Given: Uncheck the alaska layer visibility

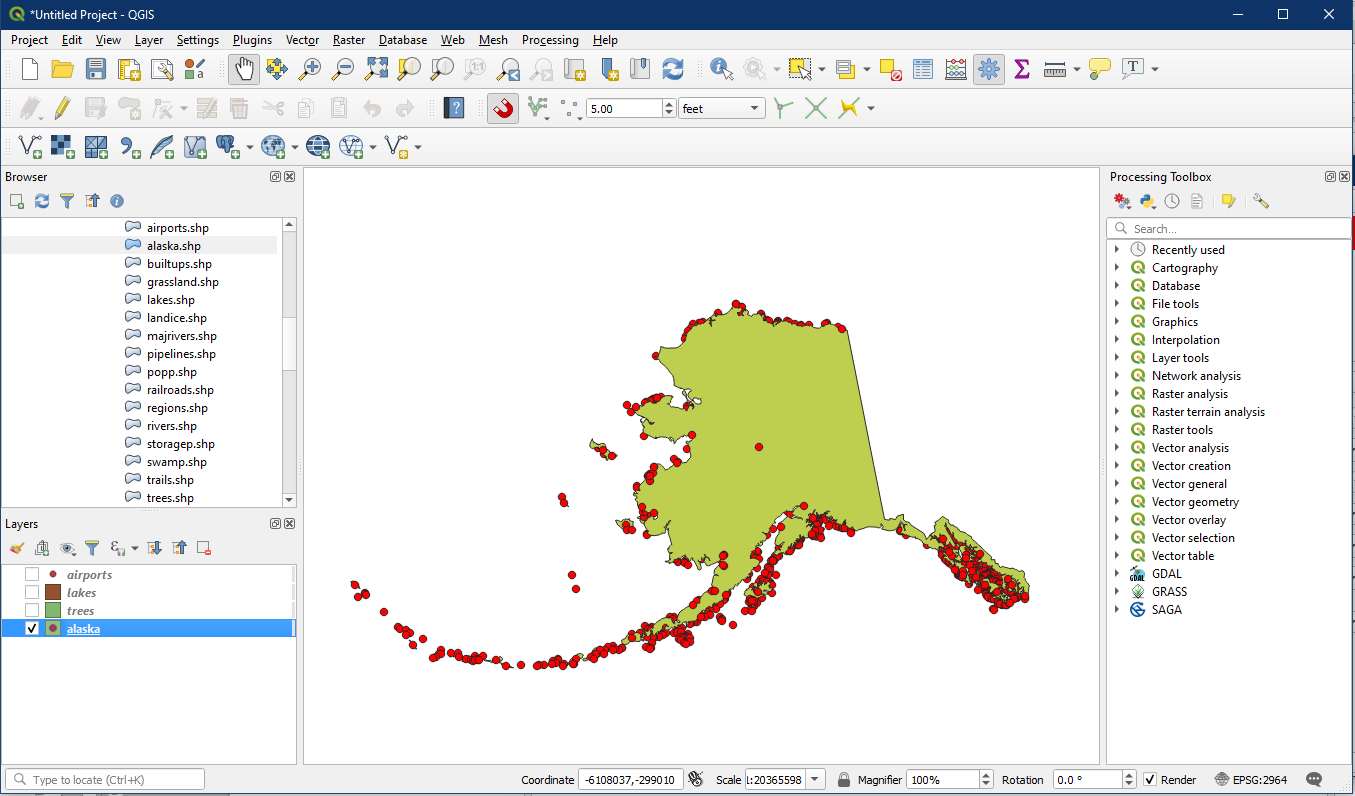Looking at the screenshot, I should click(32, 629).
